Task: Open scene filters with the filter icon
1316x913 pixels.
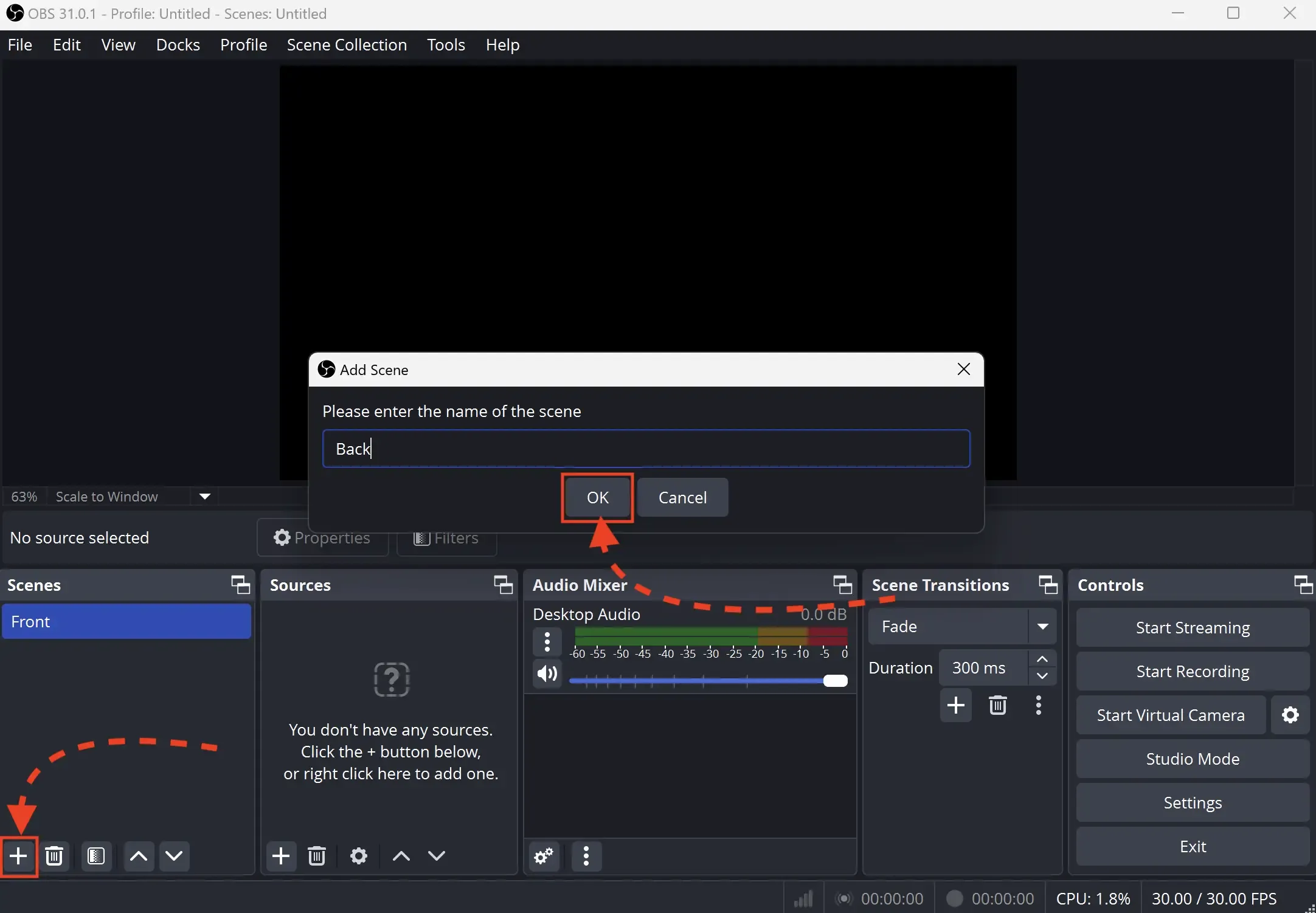Action: pyautogui.click(x=97, y=856)
